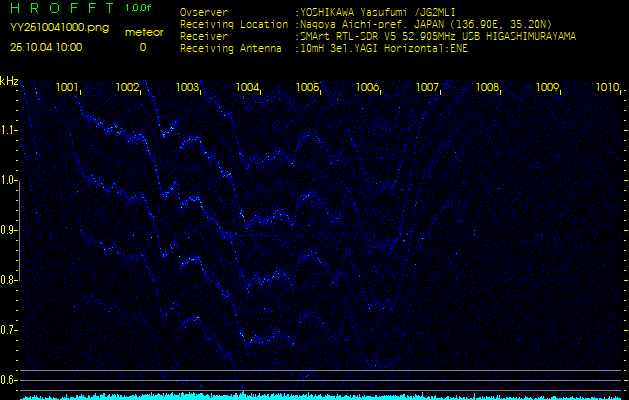
Task: Click the YY2510041000.png file name
Action: point(59,28)
